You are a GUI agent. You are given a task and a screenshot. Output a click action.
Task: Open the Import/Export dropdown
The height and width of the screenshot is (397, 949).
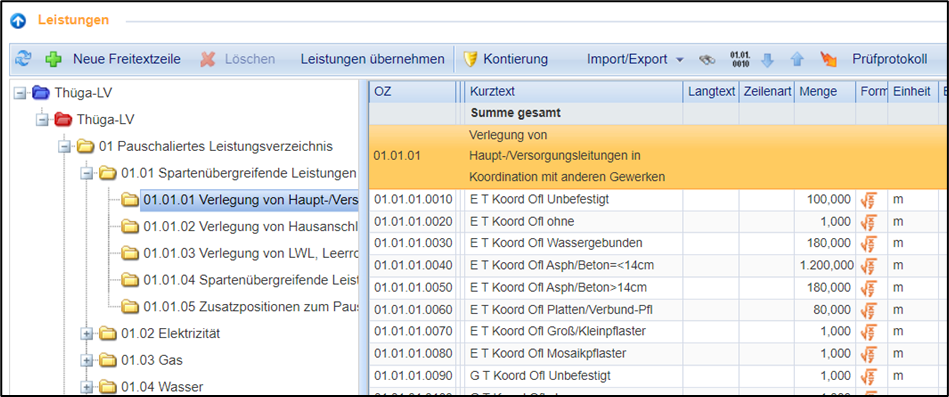pyautogui.click(x=635, y=59)
